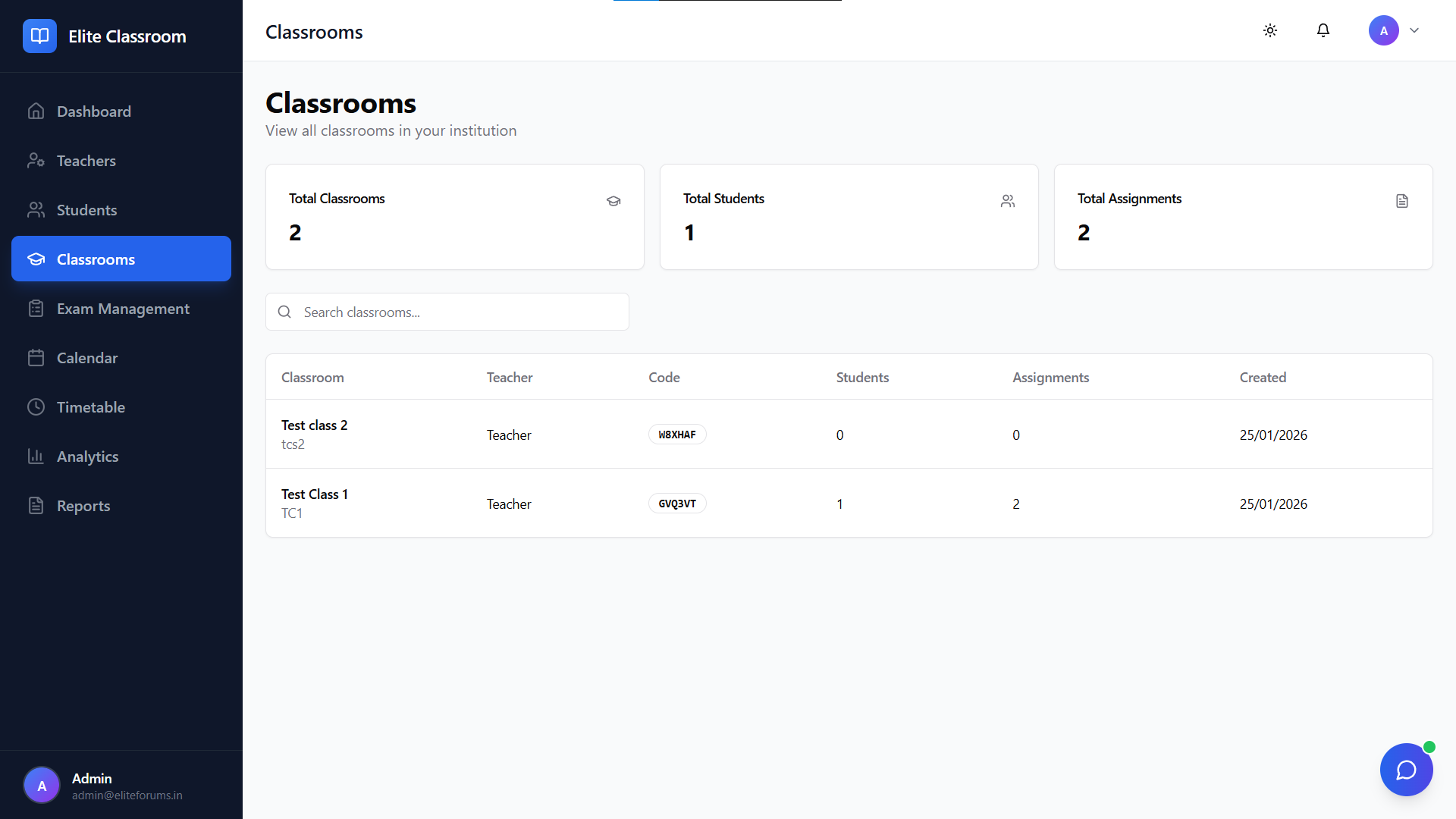Select the Test class 2 row

tap(315, 425)
